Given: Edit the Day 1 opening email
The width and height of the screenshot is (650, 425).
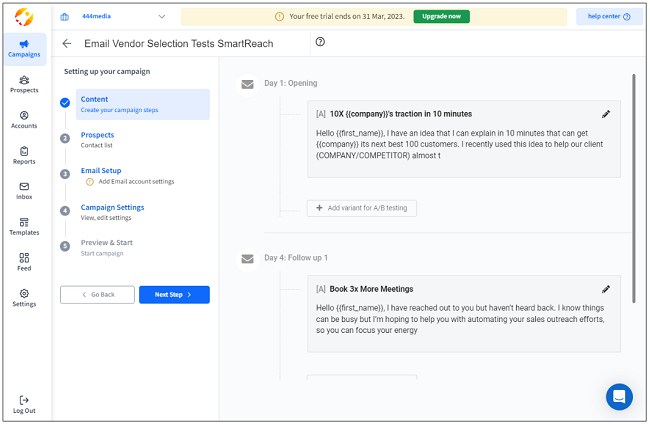Looking at the screenshot, I should click(606, 114).
